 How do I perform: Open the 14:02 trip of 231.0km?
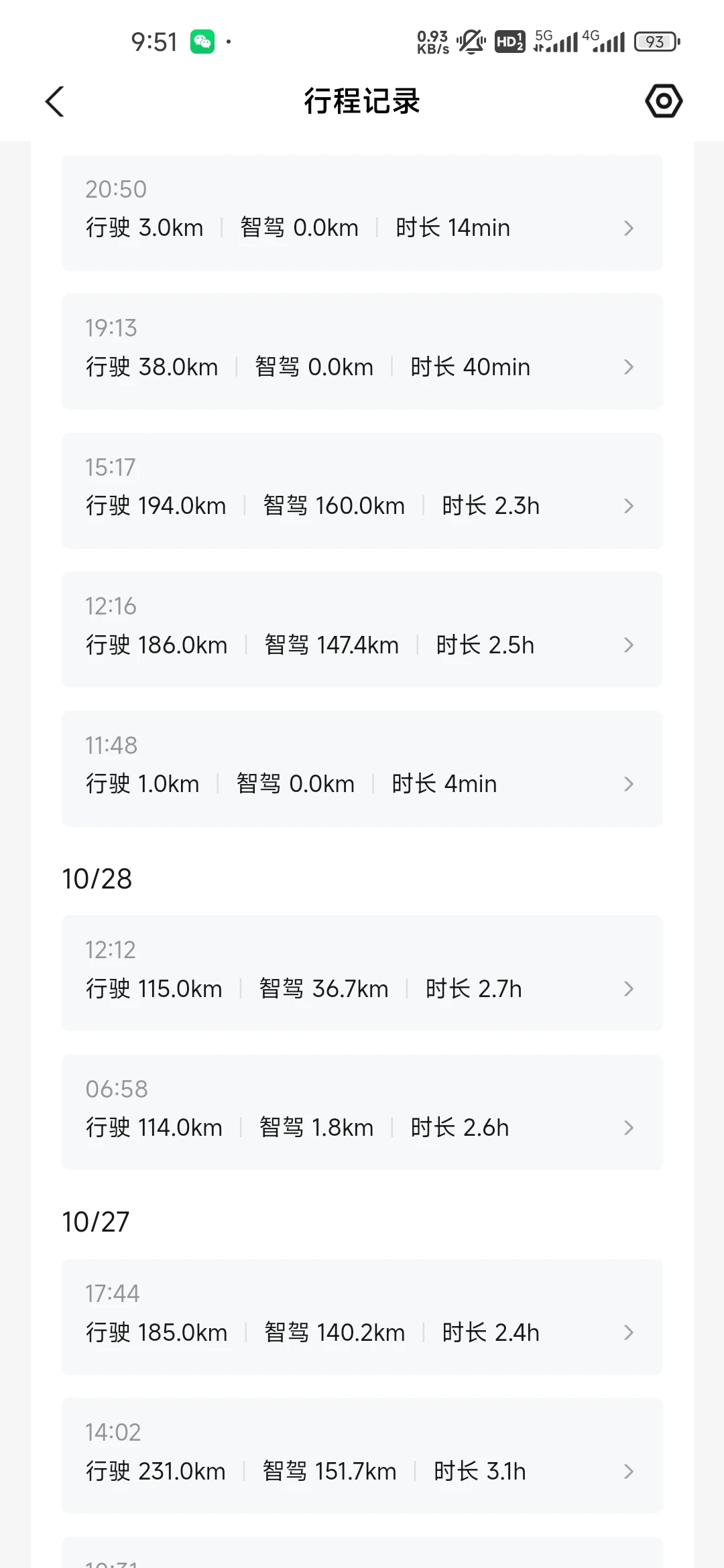362,1455
